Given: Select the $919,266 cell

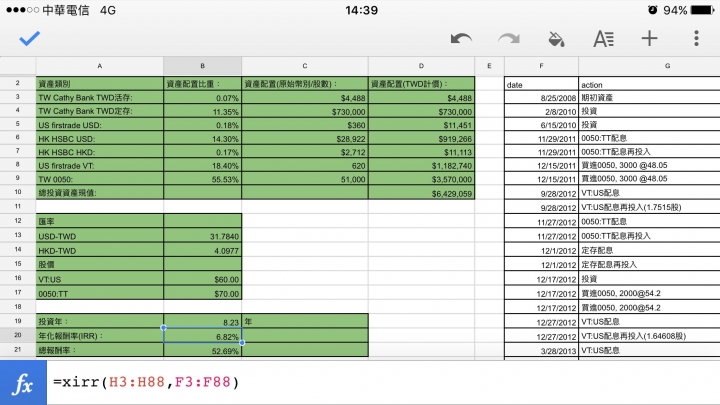Looking at the screenshot, I should (x=421, y=138).
